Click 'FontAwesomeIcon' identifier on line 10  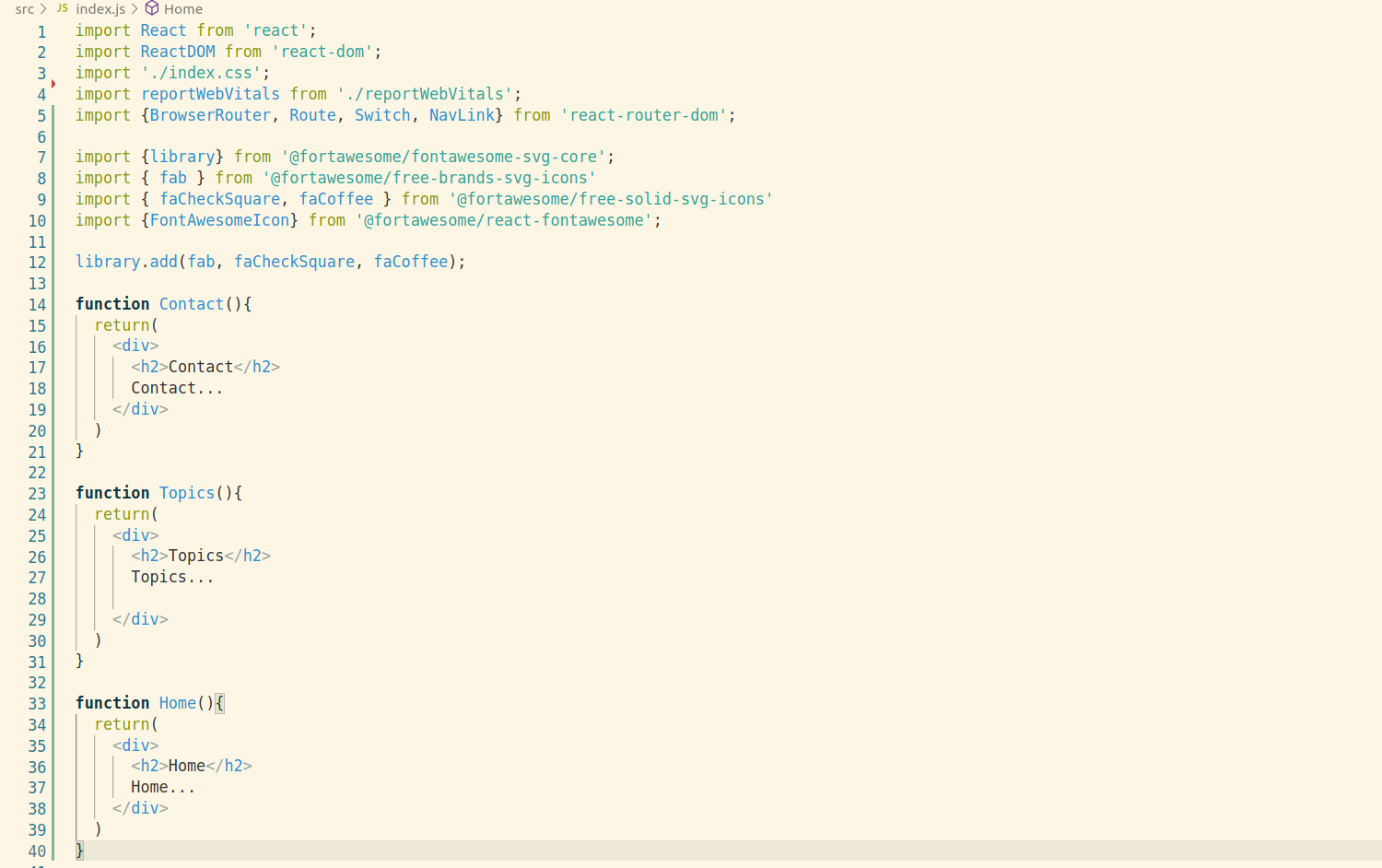[220, 220]
